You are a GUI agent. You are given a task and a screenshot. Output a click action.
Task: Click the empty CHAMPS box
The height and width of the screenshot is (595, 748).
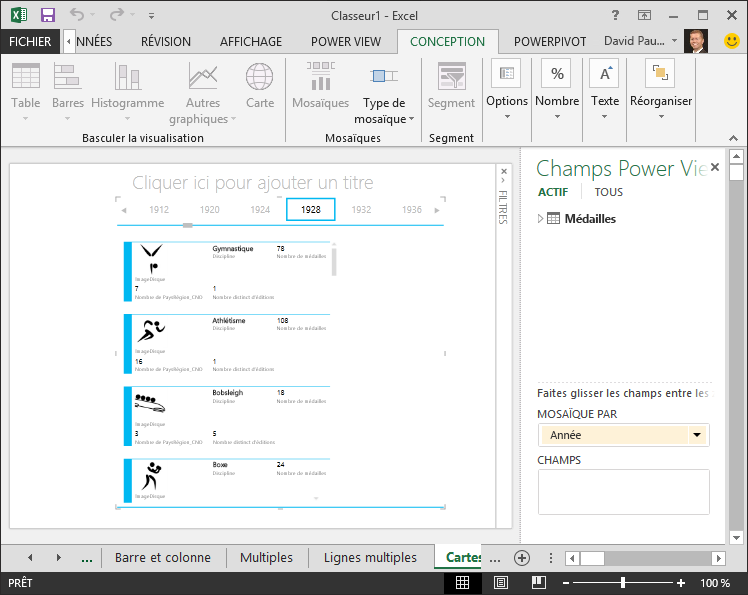click(623, 491)
